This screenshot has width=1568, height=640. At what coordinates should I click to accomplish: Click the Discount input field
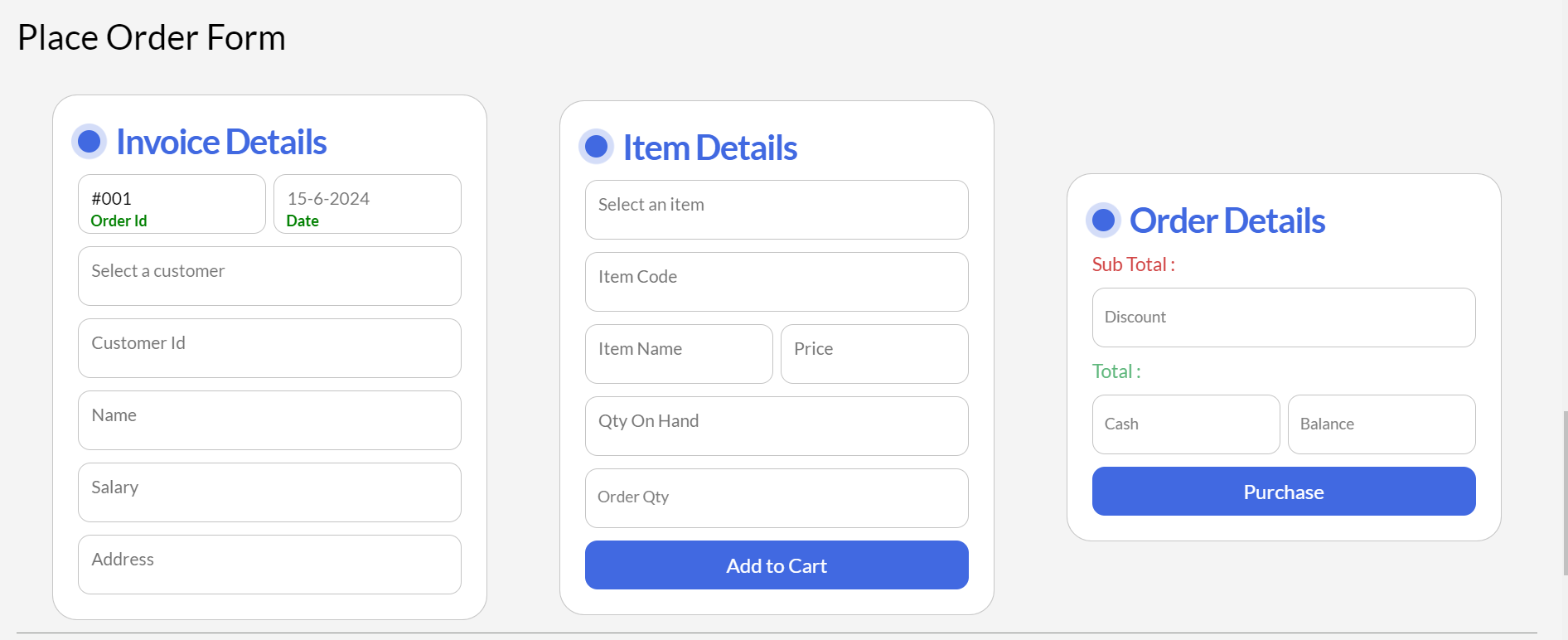point(1284,318)
